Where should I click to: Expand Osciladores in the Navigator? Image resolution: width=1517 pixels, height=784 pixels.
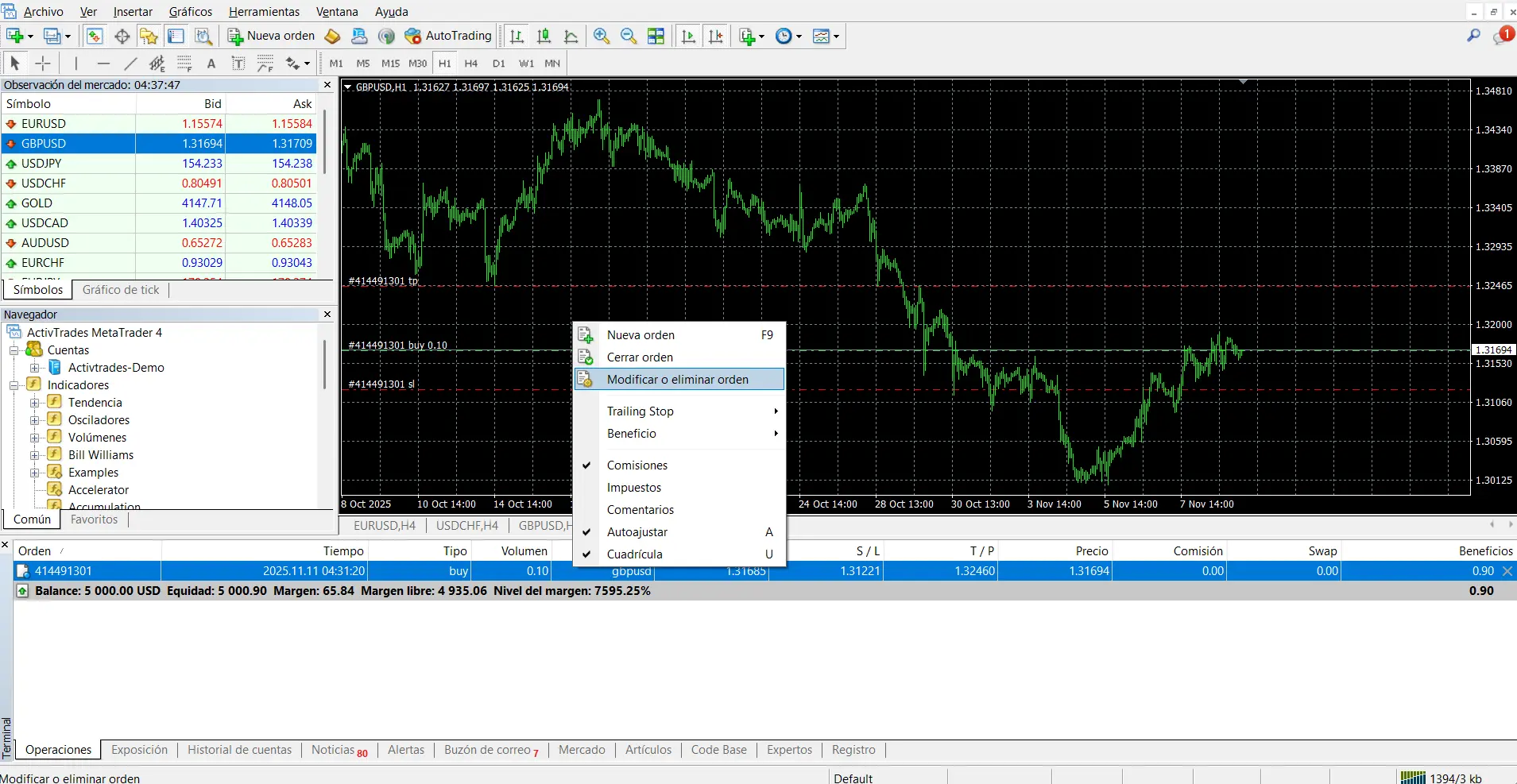(x=35, y=419)
